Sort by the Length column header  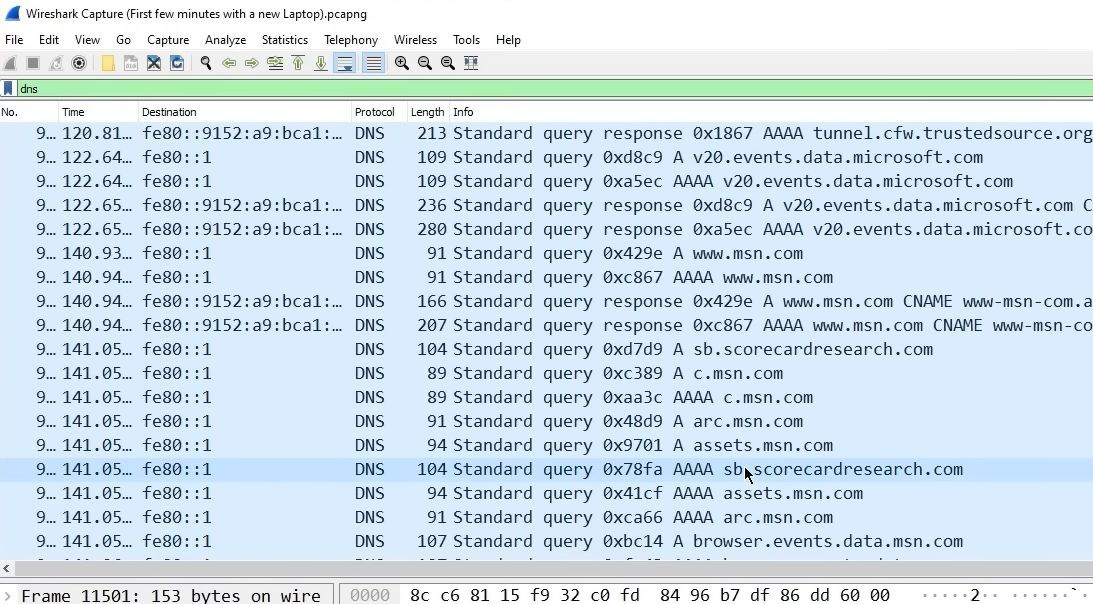428,112
